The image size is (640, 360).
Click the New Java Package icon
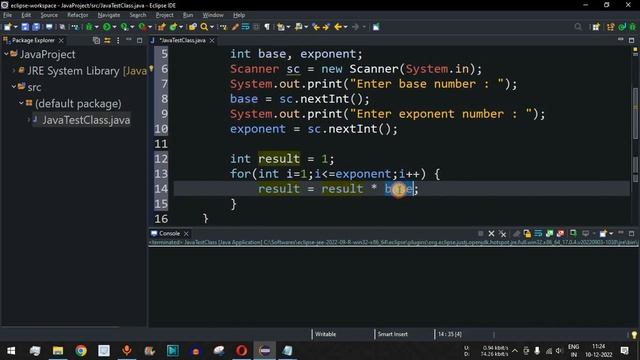pos(162,27)
